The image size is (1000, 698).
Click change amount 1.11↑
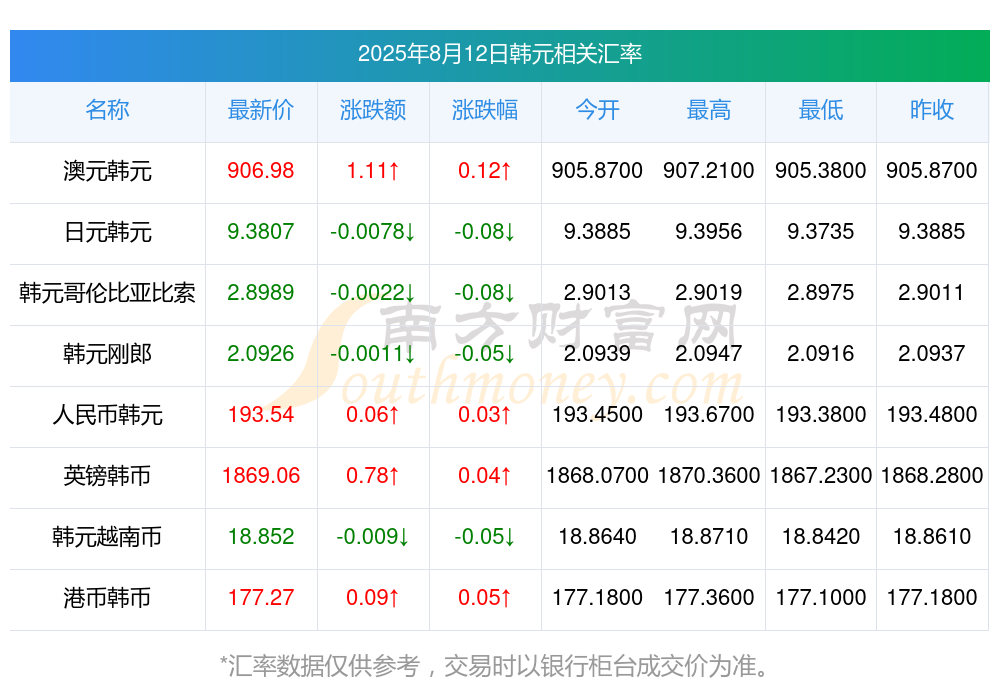click(373, 171)
